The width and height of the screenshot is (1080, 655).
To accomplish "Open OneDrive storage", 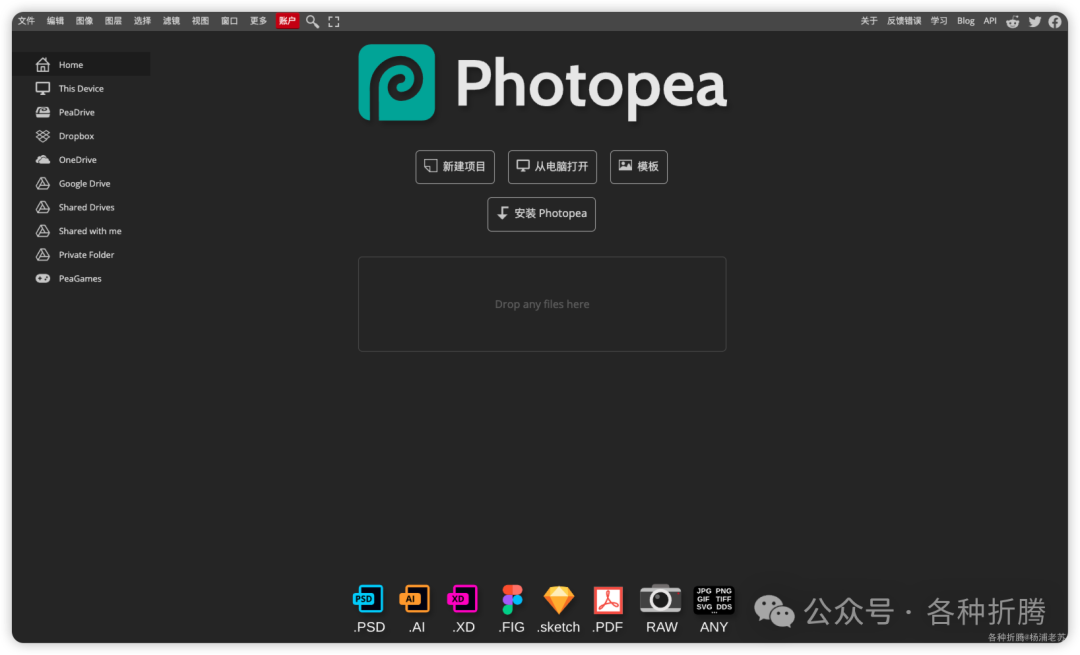I will tap(81, 159).
